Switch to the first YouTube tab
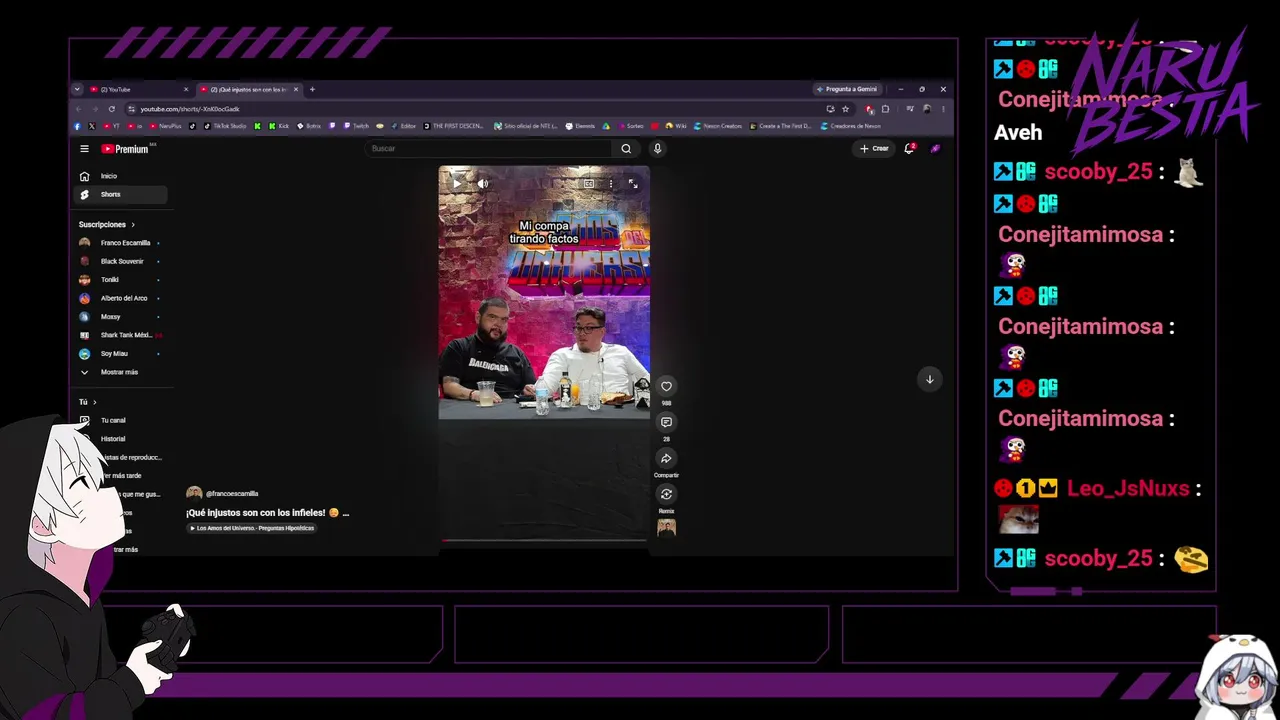Screen dimensions: 1280x720 (x=138, y=89)
